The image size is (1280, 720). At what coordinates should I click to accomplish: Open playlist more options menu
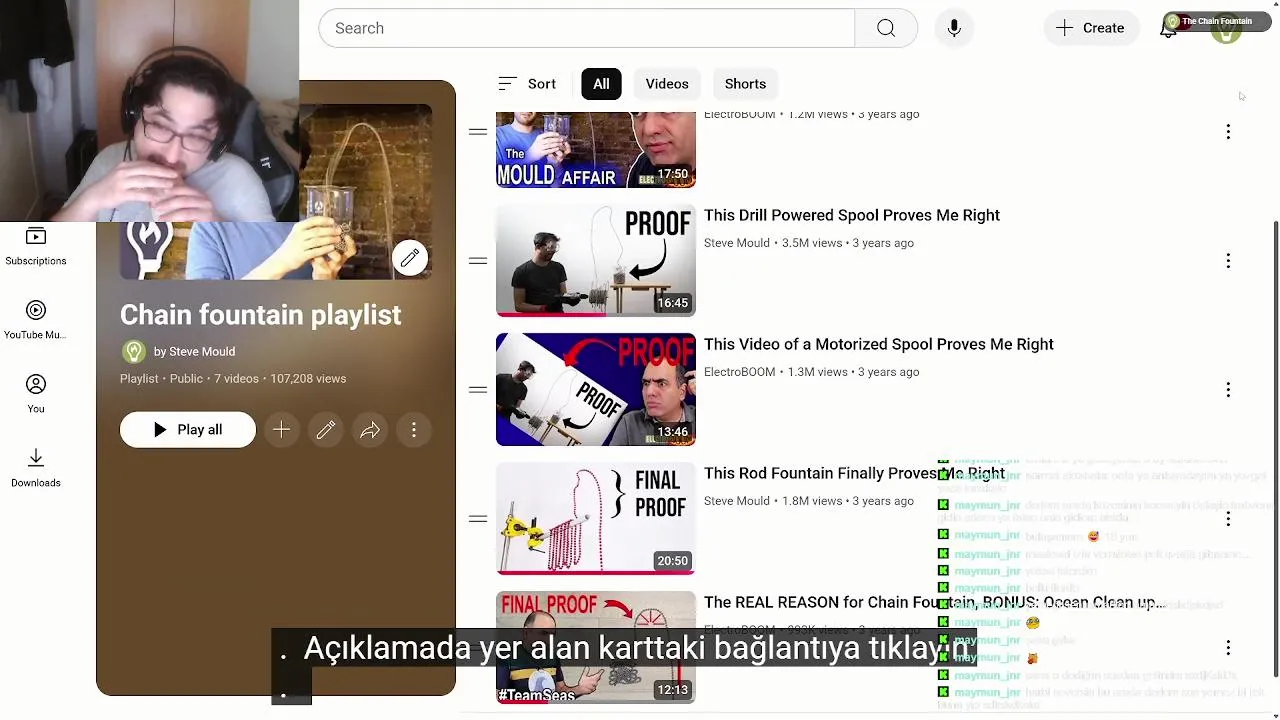[414, 430]
